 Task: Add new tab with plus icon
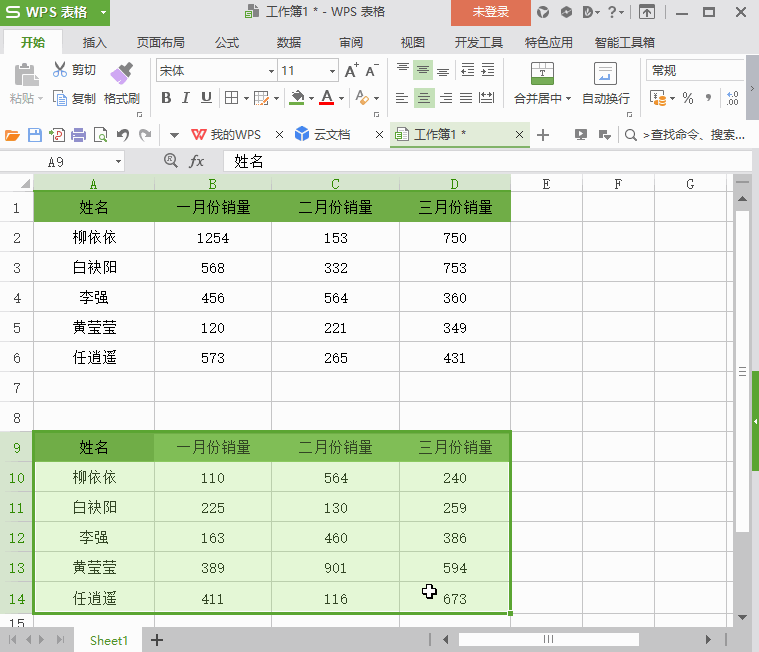pos(543,135)
